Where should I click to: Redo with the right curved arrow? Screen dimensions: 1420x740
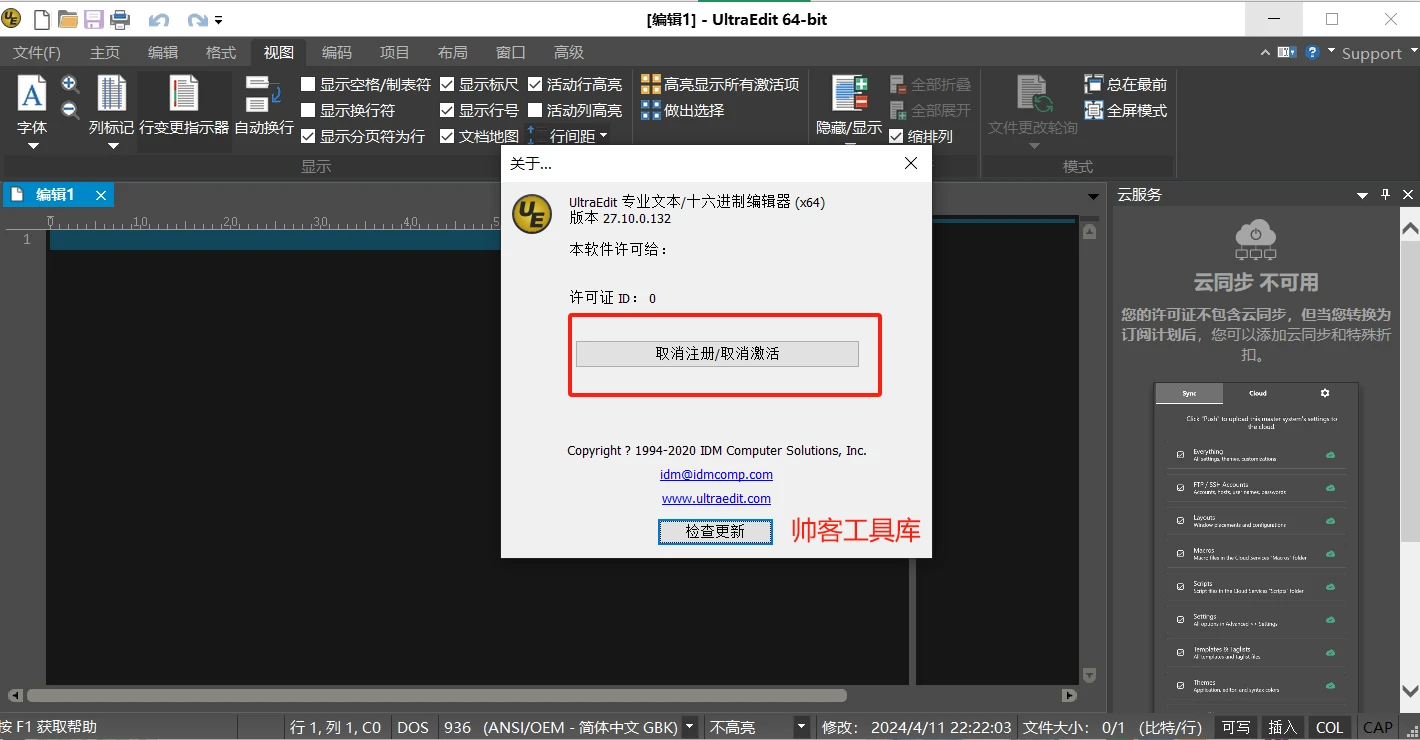[x=197, y=20]
